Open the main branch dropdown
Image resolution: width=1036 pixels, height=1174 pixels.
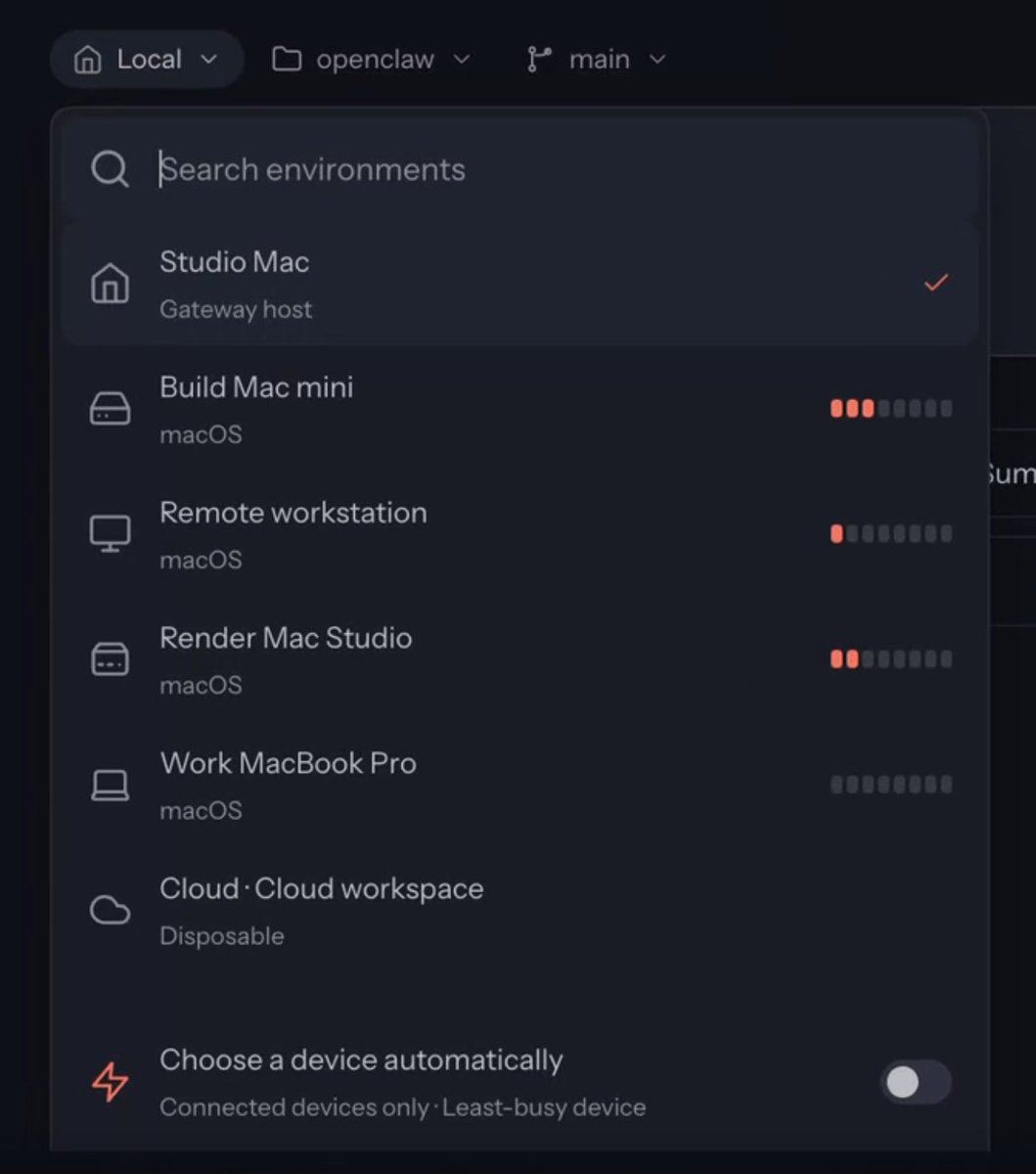click(x=596, y=60)
